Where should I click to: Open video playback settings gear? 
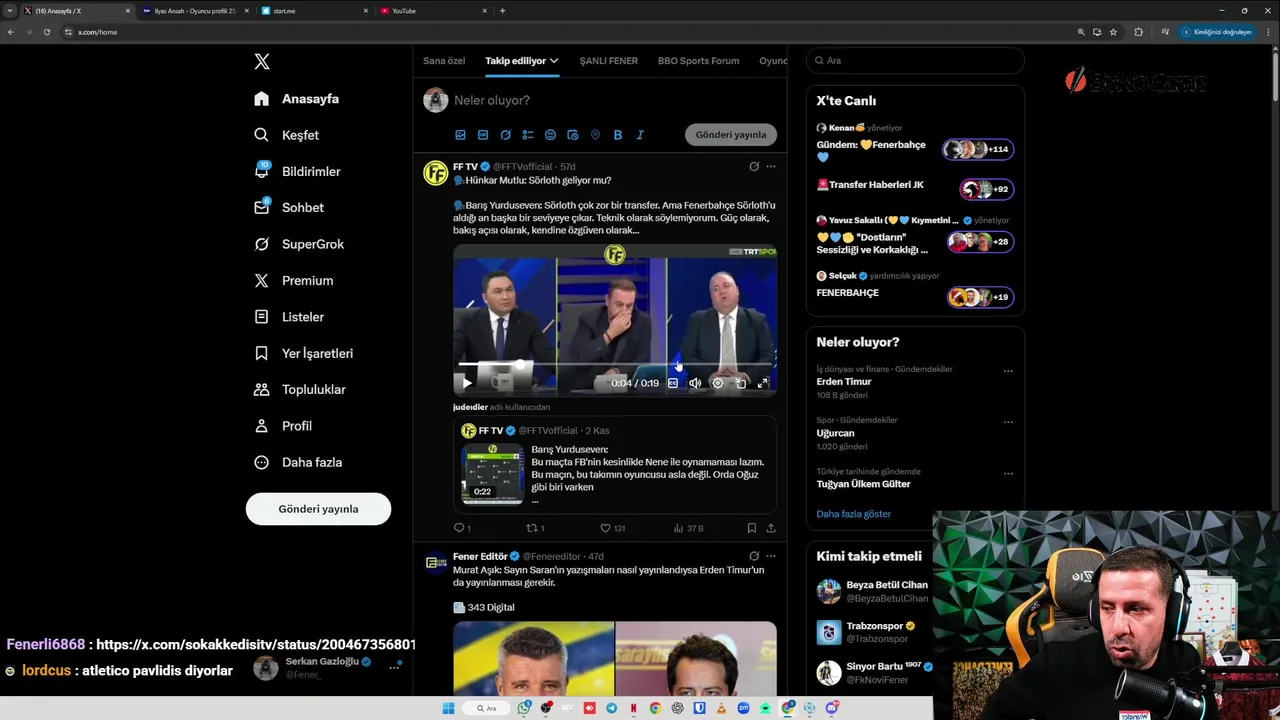coord(717,383)
